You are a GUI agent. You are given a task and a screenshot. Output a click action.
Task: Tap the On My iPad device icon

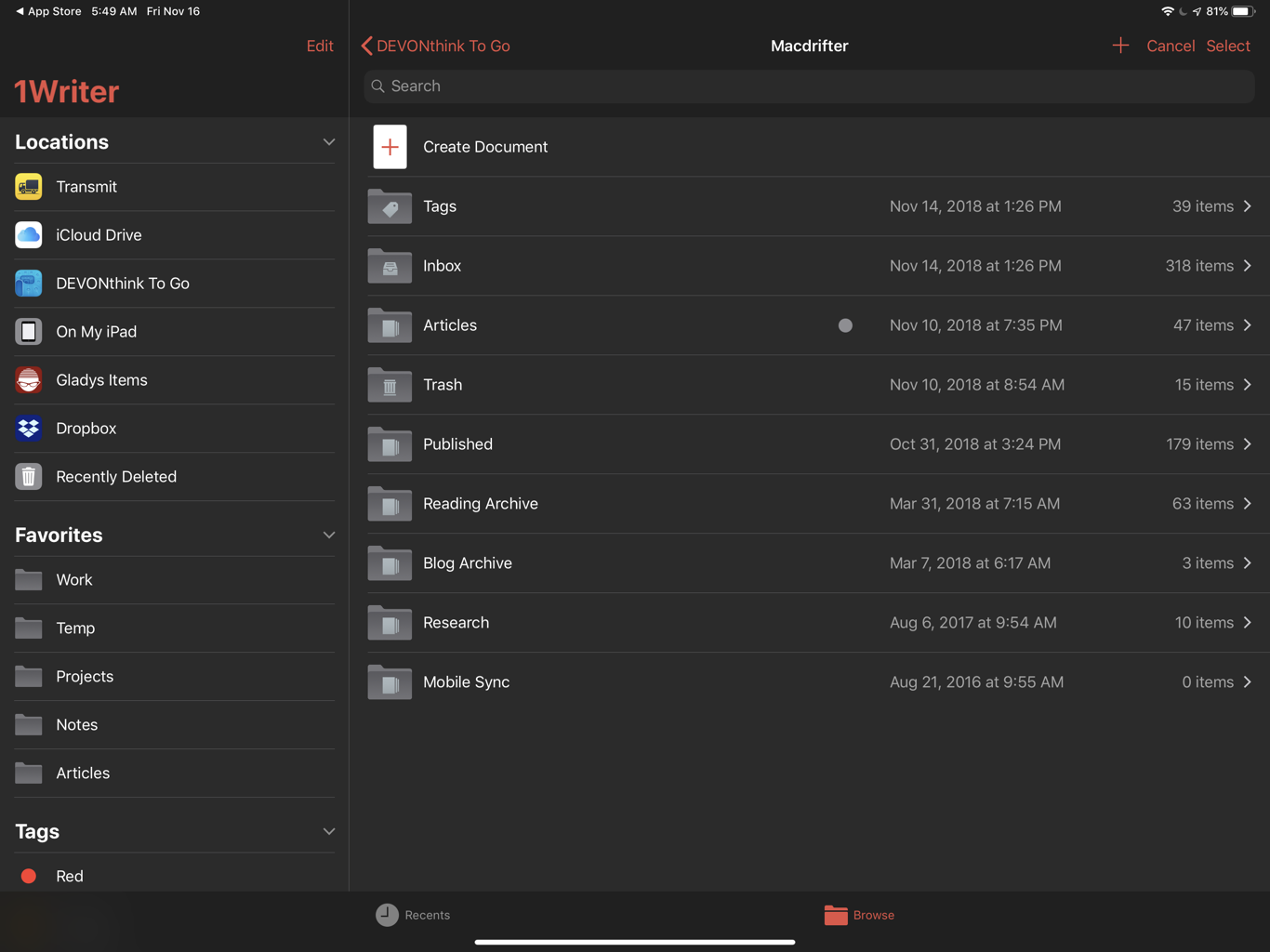pyautogui.click(x=29, y=332)
